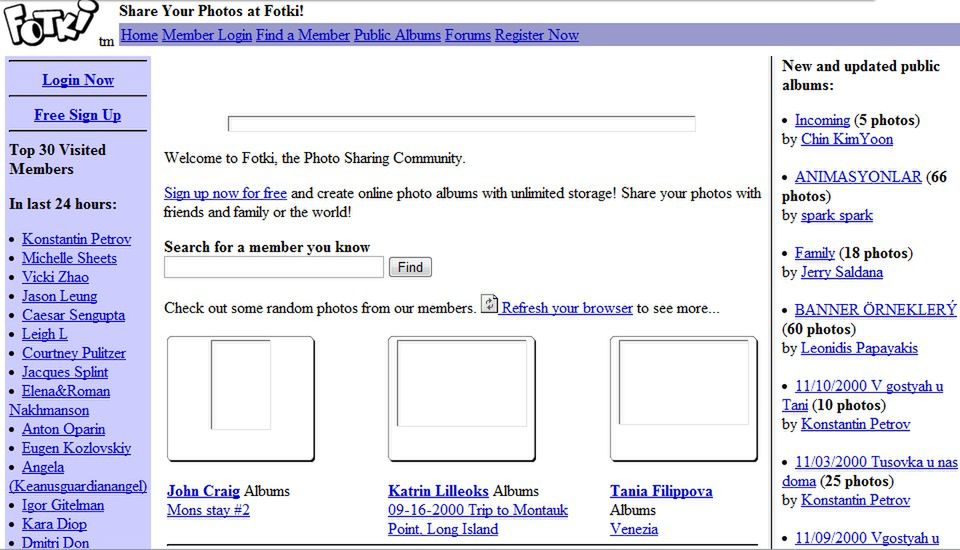960x550 pixels.
Task: Open Katrin Lilleoks' photo thumbnail
Action: 462,399
